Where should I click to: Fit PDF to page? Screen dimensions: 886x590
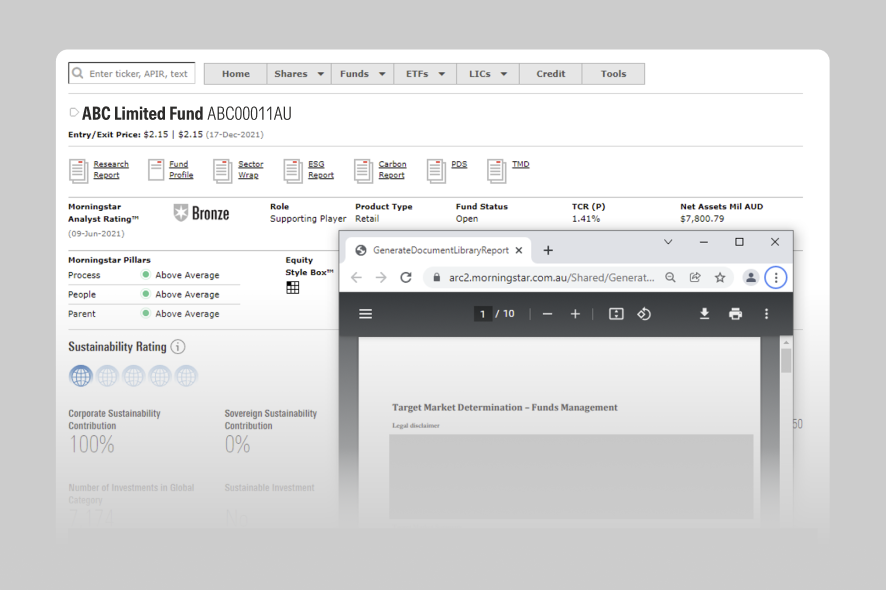click(616, 314)
